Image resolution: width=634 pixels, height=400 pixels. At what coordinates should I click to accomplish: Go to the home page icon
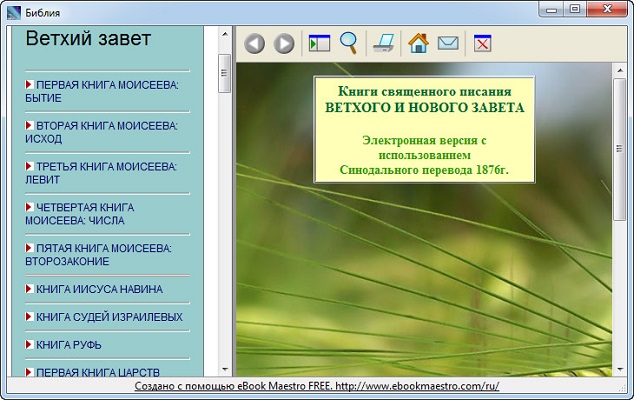[418, 43]
